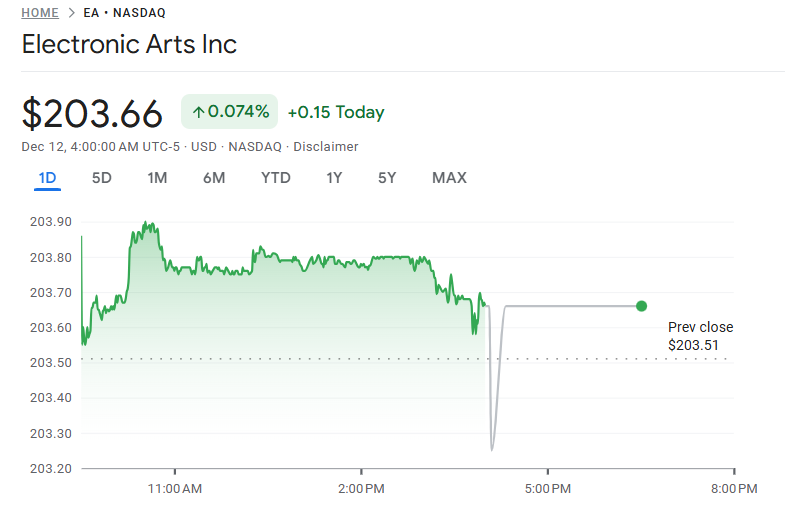Viewport: 785px width, 507px height.
Task: Click the +0.15 Today change text
Action: coord(335,112)
